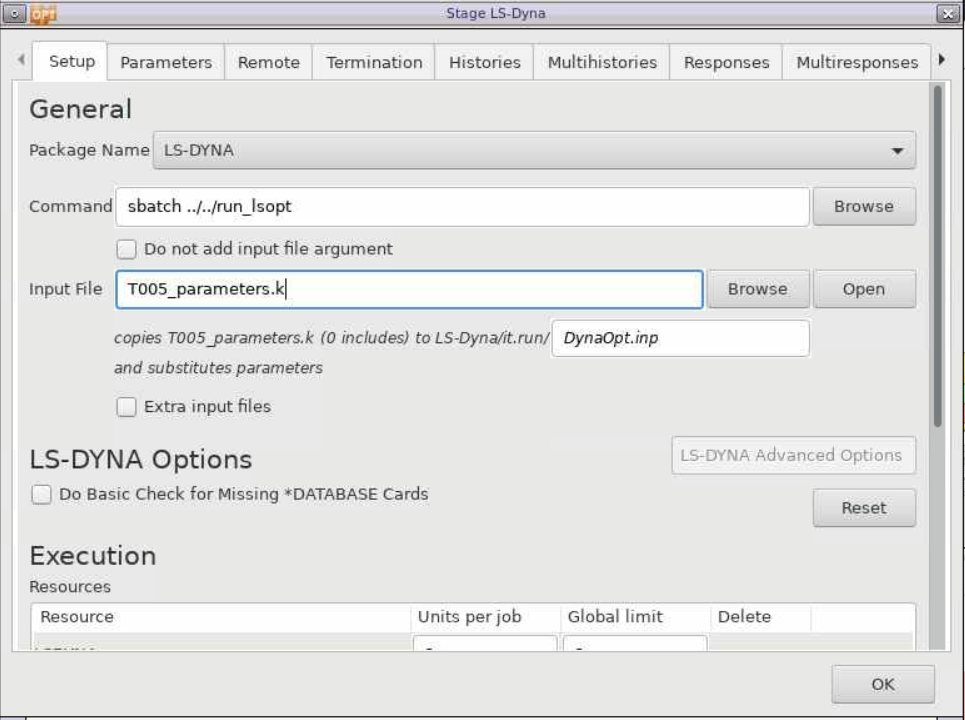Open the Multiresponses tab
Viewport: 965px width, 720px height.
tap(857, 62)
